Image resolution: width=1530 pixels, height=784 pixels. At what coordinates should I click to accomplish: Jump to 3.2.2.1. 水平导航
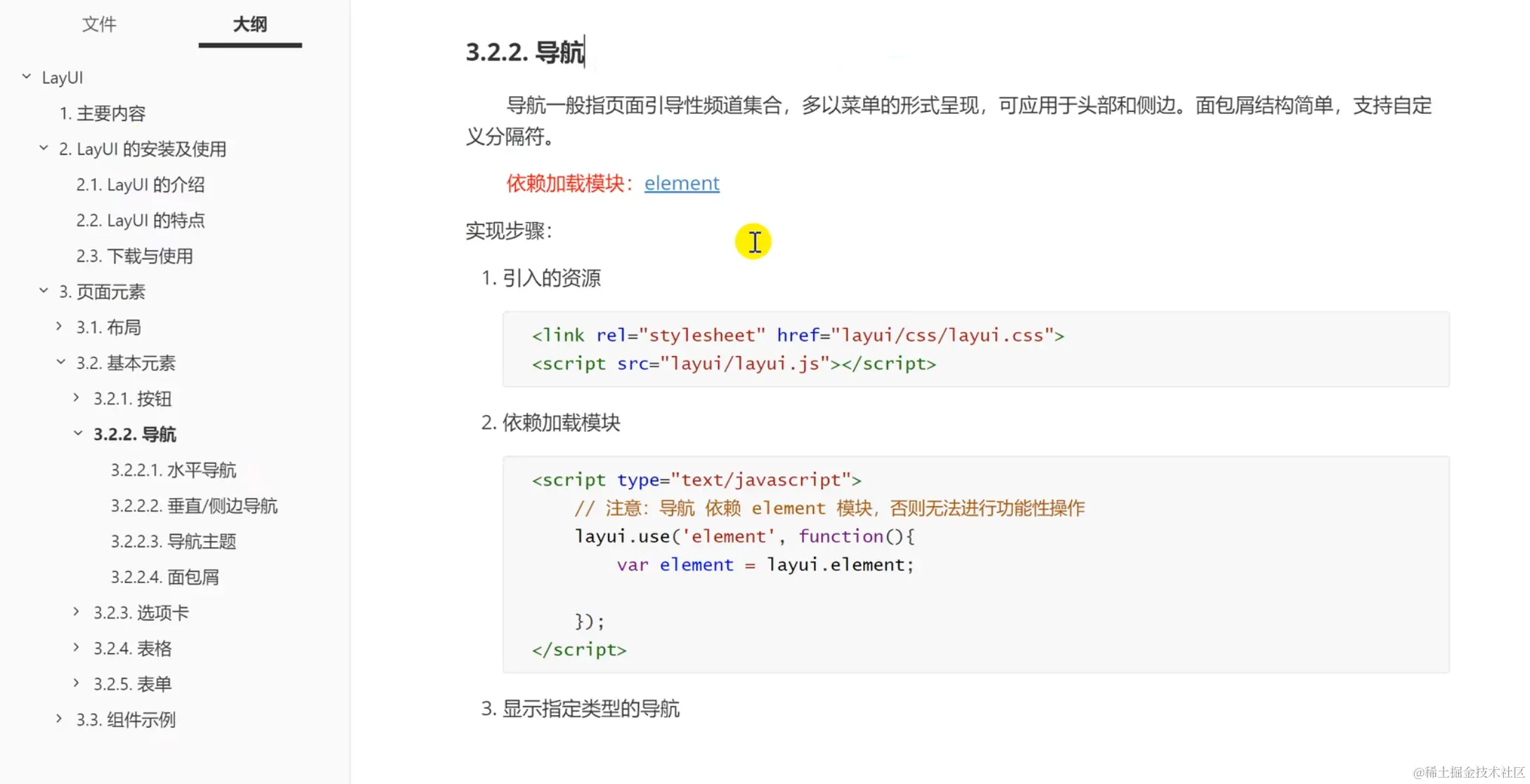tap(174, 470)
